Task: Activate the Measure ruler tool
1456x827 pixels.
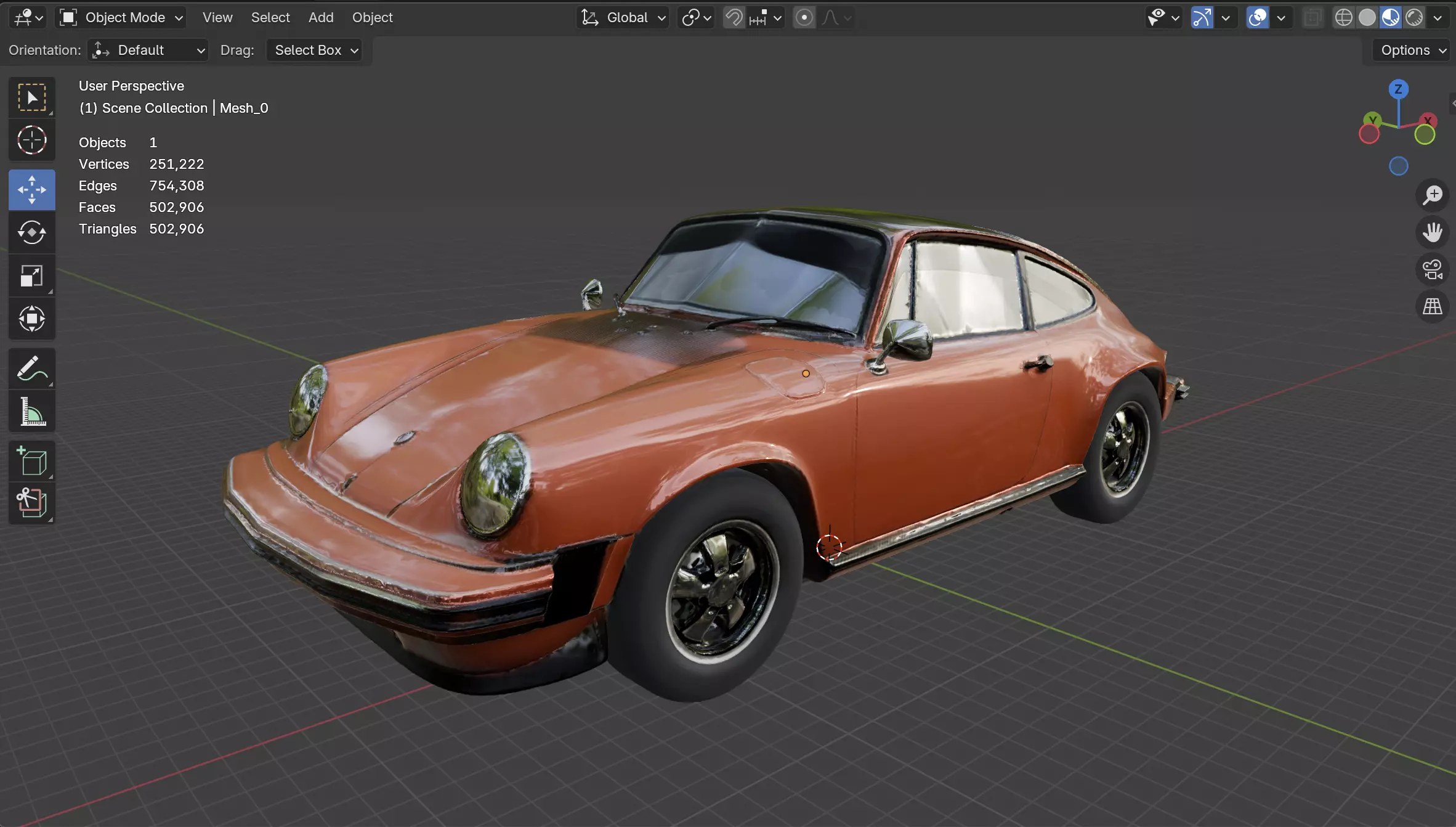Action: [31, 411]
